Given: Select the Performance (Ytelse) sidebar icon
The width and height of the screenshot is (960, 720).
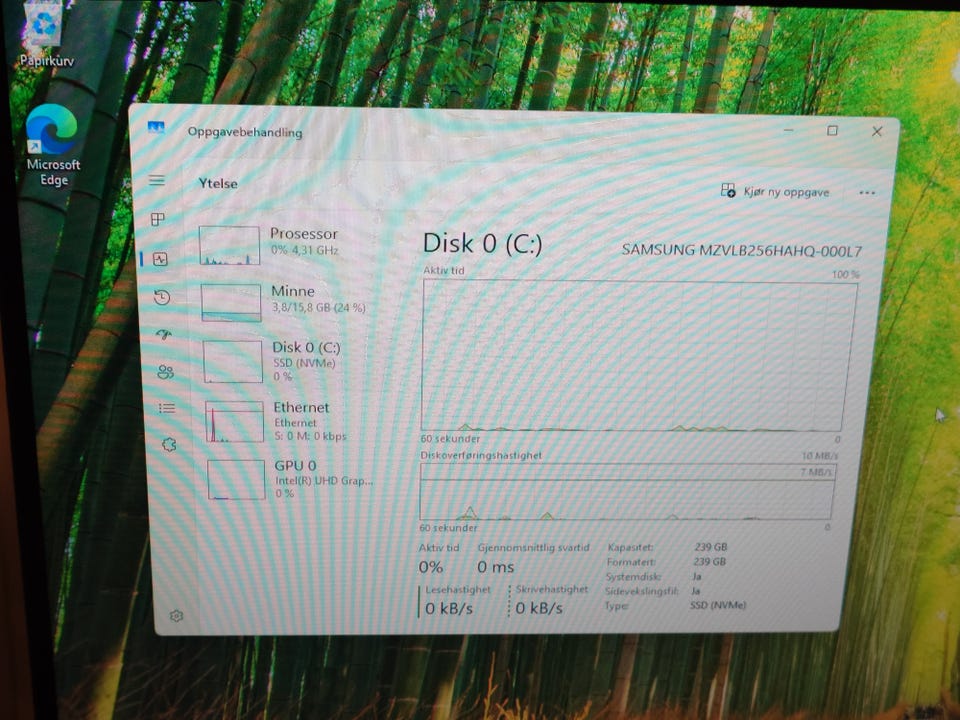Looking at the screenshot, I should (x=160, y=259).
